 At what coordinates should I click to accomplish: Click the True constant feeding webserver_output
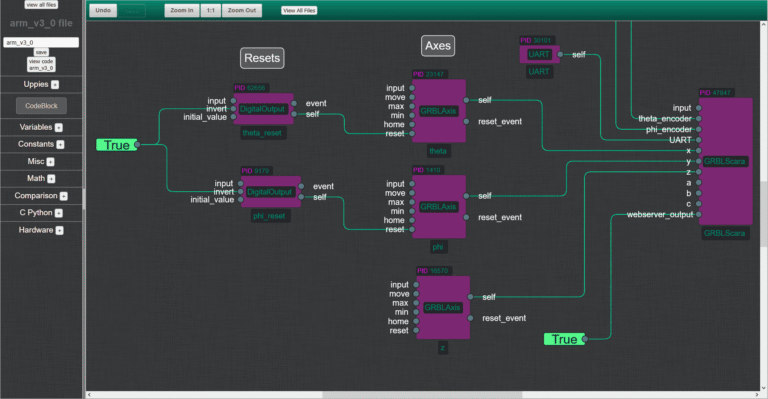click(564, 339)
